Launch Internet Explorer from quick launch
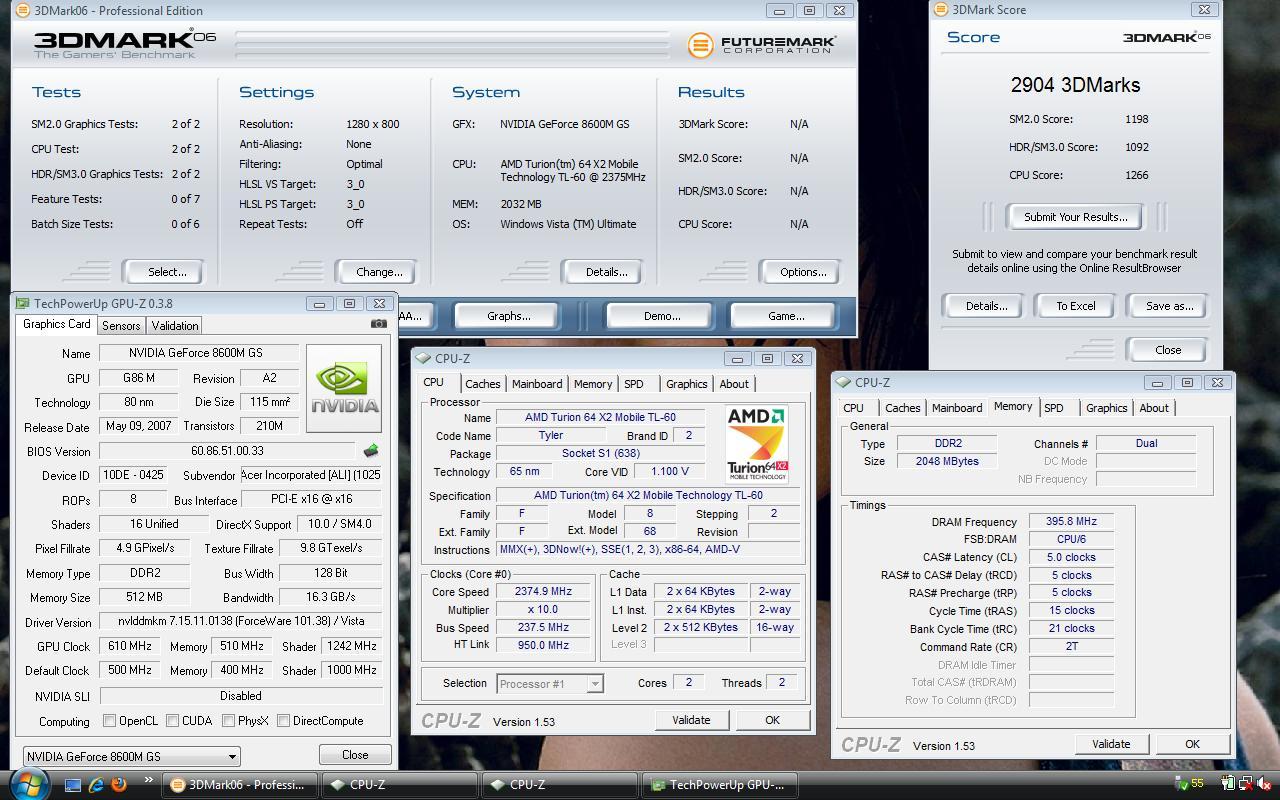The image size is (1280, 800). tap(97, 785)
